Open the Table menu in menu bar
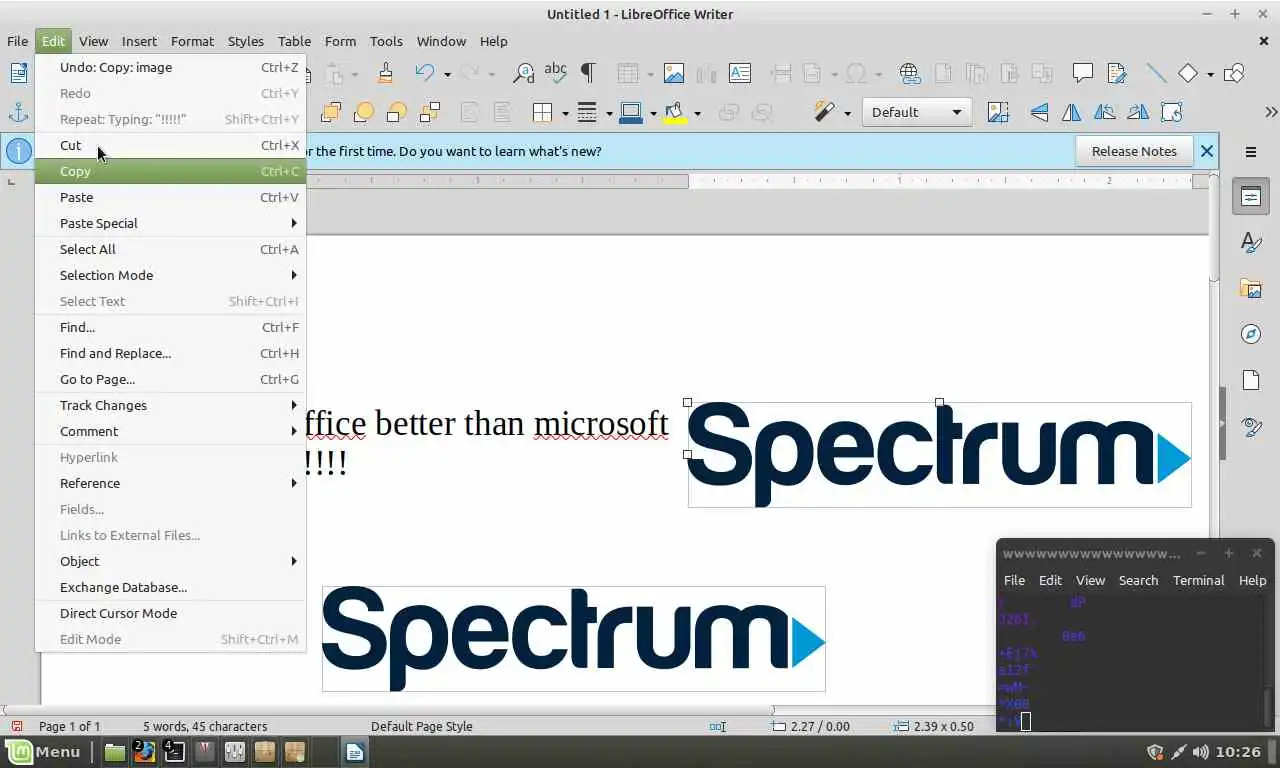 [x=294, y=41]
